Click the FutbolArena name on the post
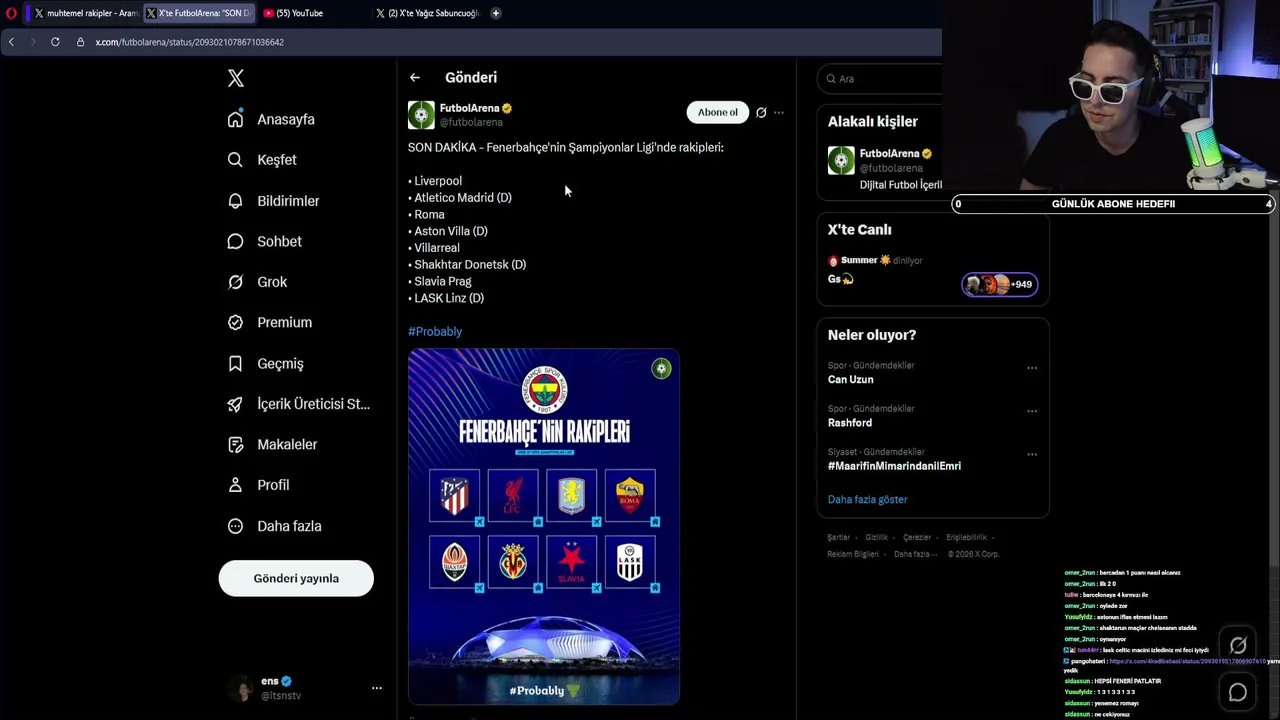This screenshot has width=1280, height=720. pyautogui.click(x=469, y=108)
